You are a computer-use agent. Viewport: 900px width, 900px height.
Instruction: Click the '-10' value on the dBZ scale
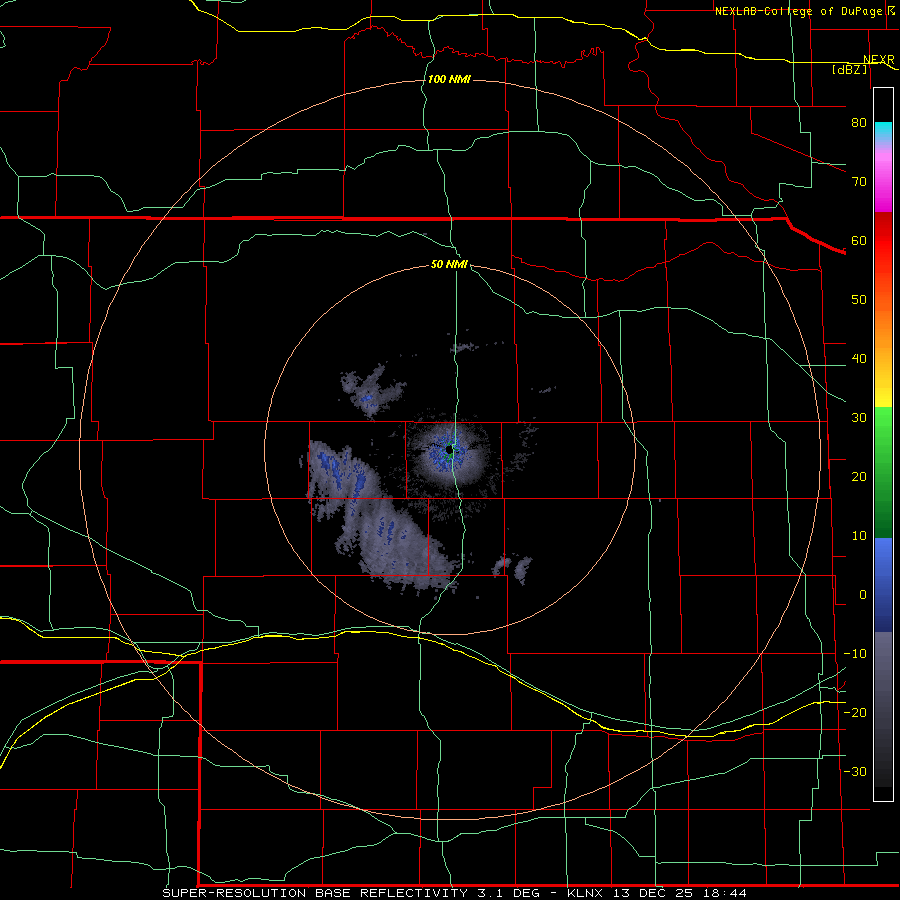pos(855,654)
